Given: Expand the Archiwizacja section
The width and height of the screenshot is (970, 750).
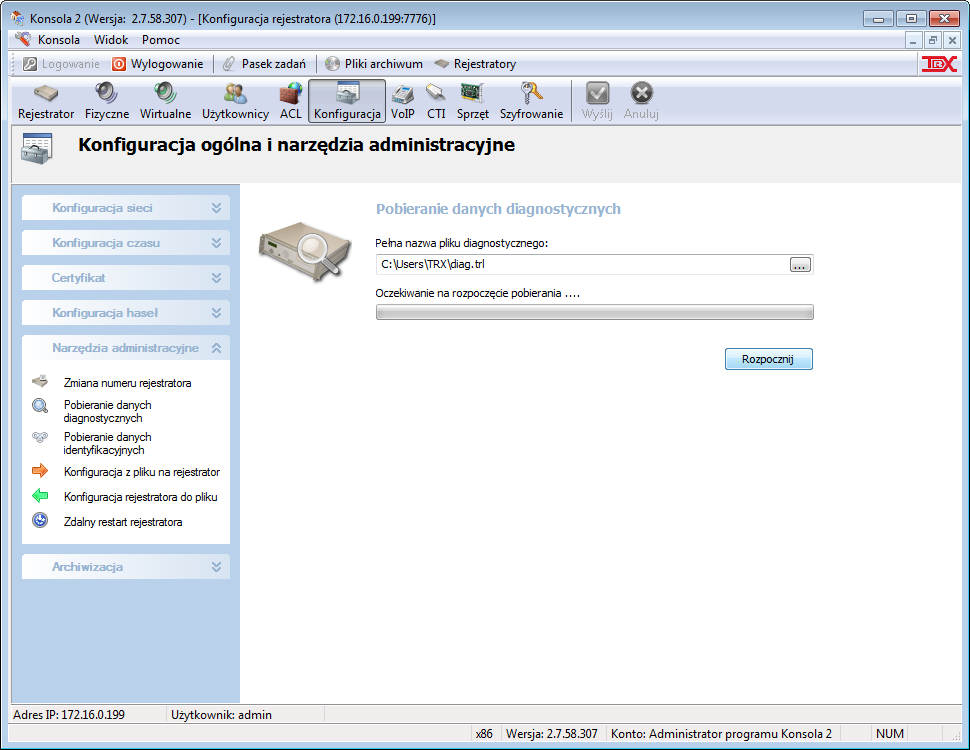Looking at the screenshot, I should 126,567.
